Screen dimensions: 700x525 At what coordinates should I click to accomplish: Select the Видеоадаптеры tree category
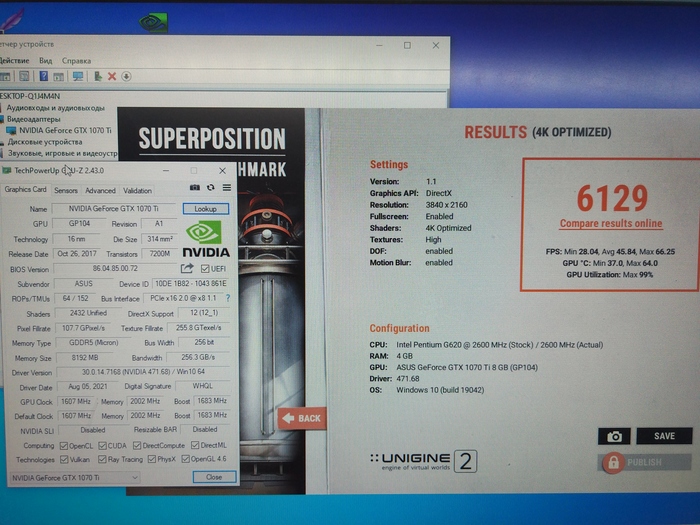click(x=33, y=119)
